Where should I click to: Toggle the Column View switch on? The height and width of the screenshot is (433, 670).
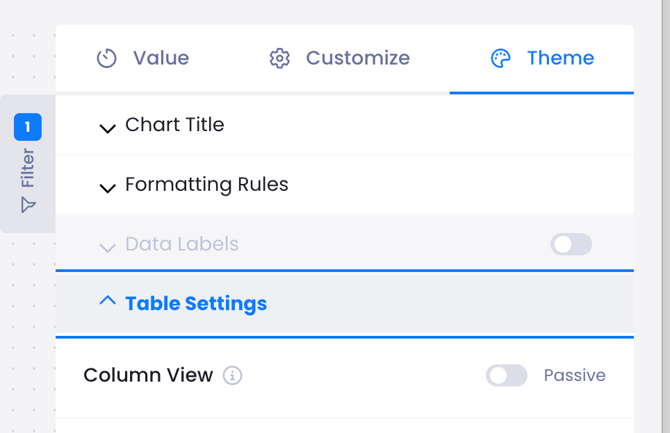[507, 376]
